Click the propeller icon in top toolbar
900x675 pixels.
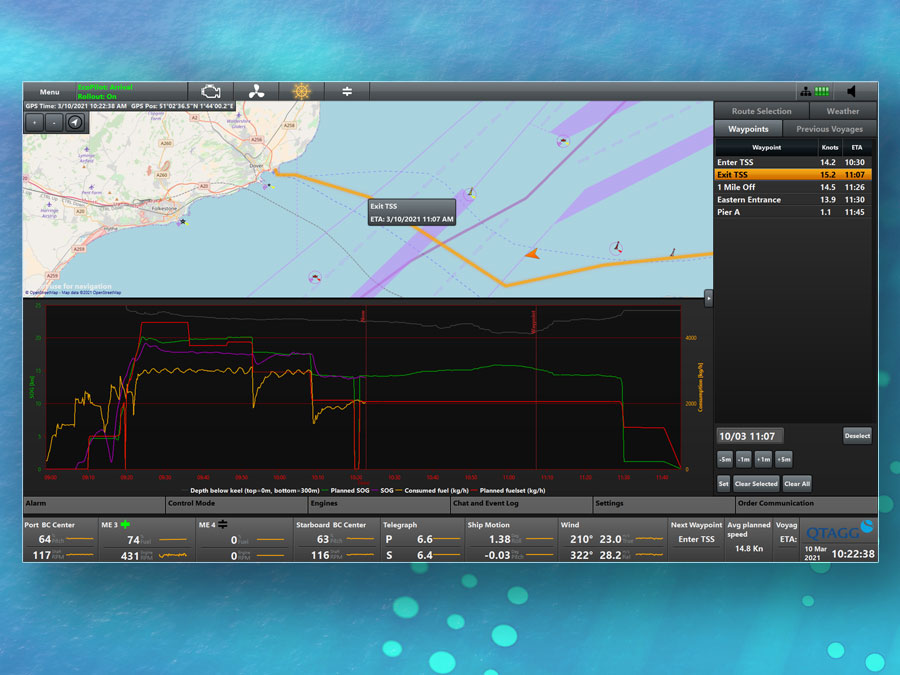255,91
